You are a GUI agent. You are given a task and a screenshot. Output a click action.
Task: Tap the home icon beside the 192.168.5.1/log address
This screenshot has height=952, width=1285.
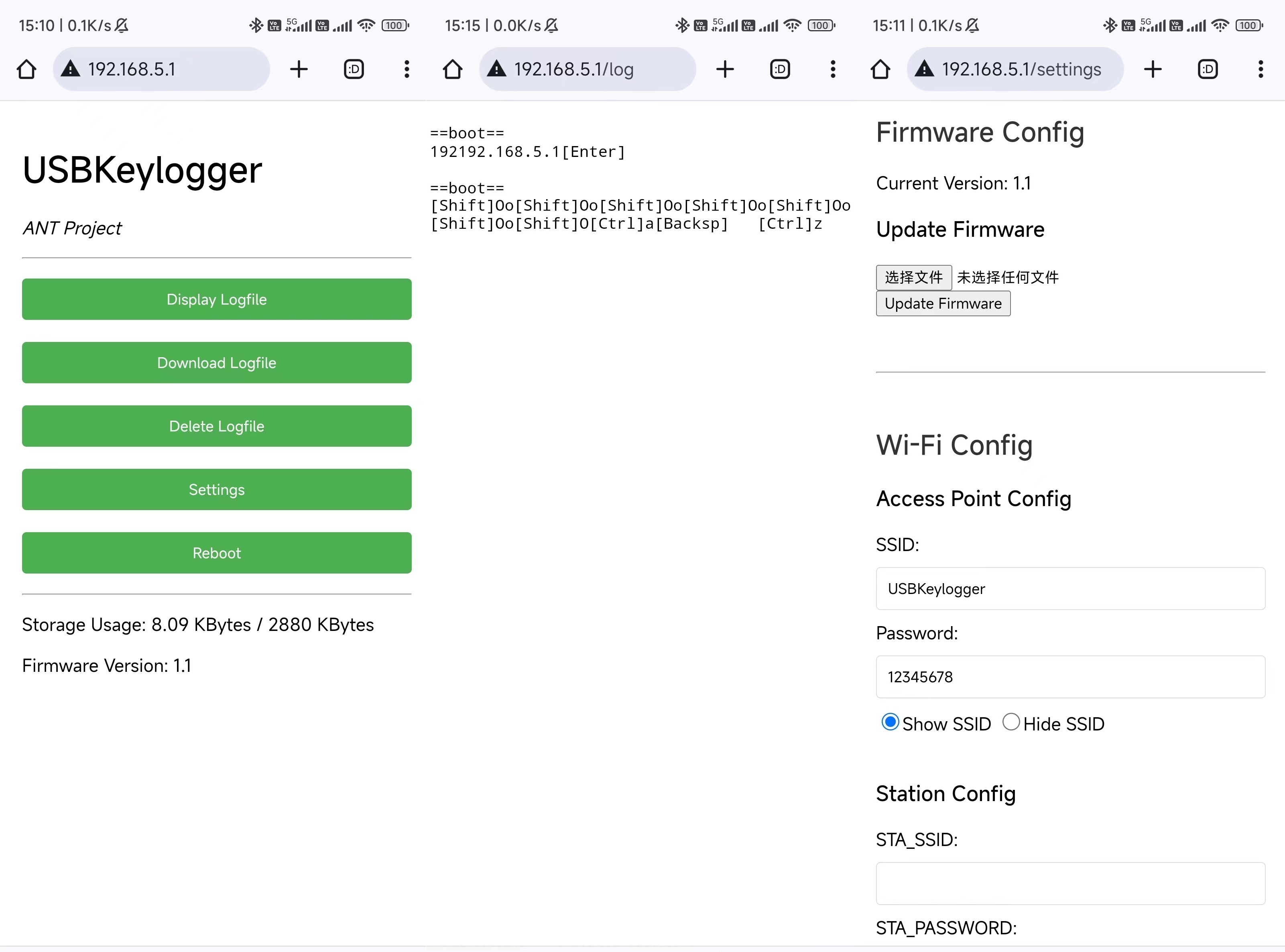point(452,69)
